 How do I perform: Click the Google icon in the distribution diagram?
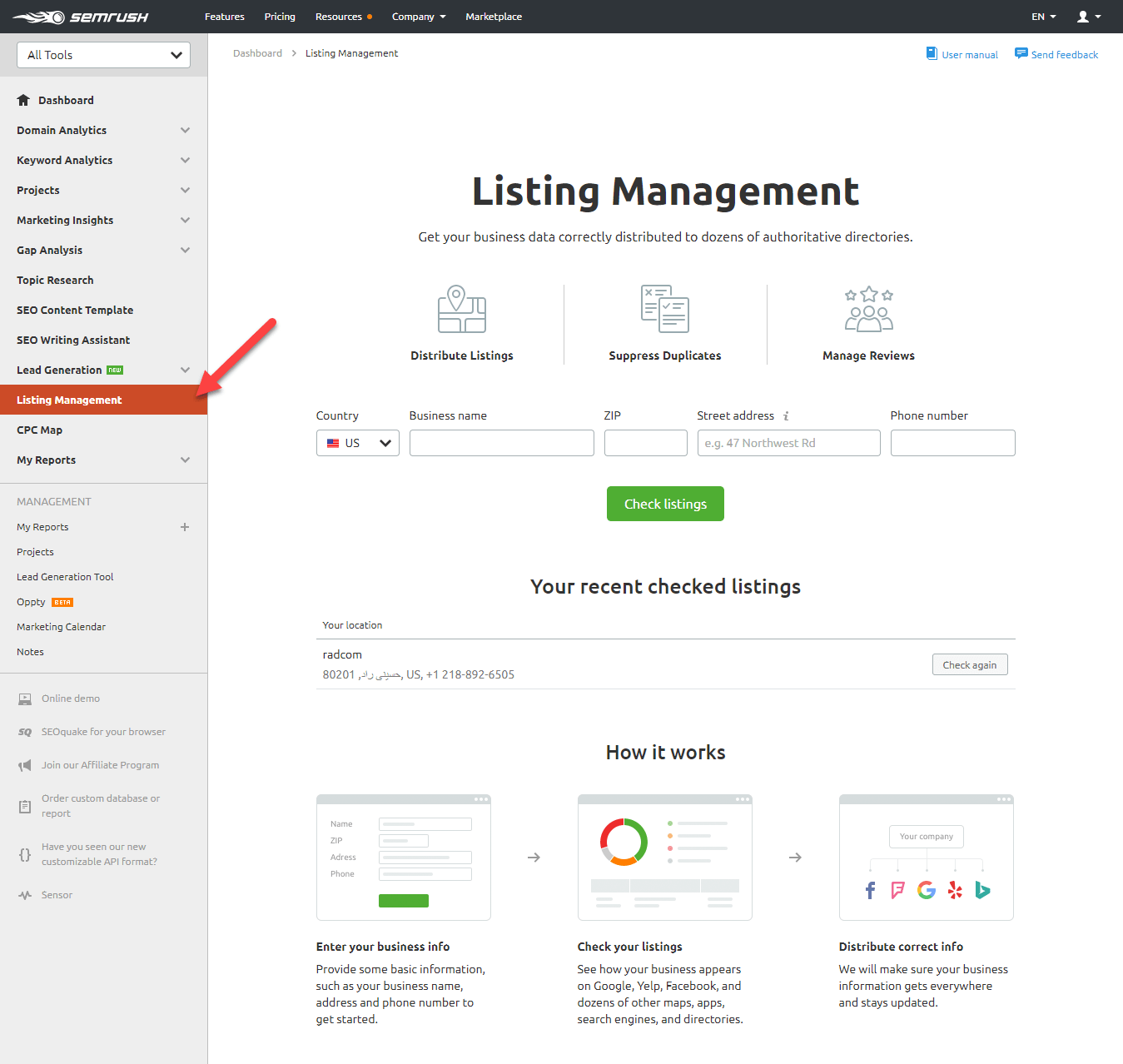click(x=926, y=889)
